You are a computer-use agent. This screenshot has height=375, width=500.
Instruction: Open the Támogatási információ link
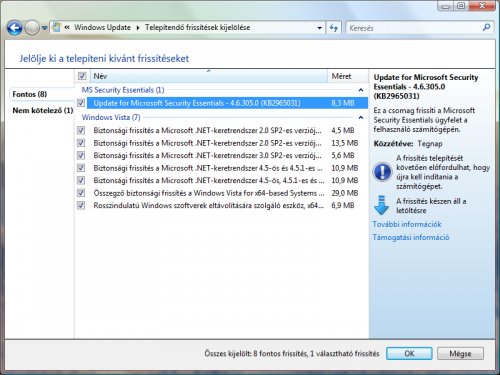point(411,237)
